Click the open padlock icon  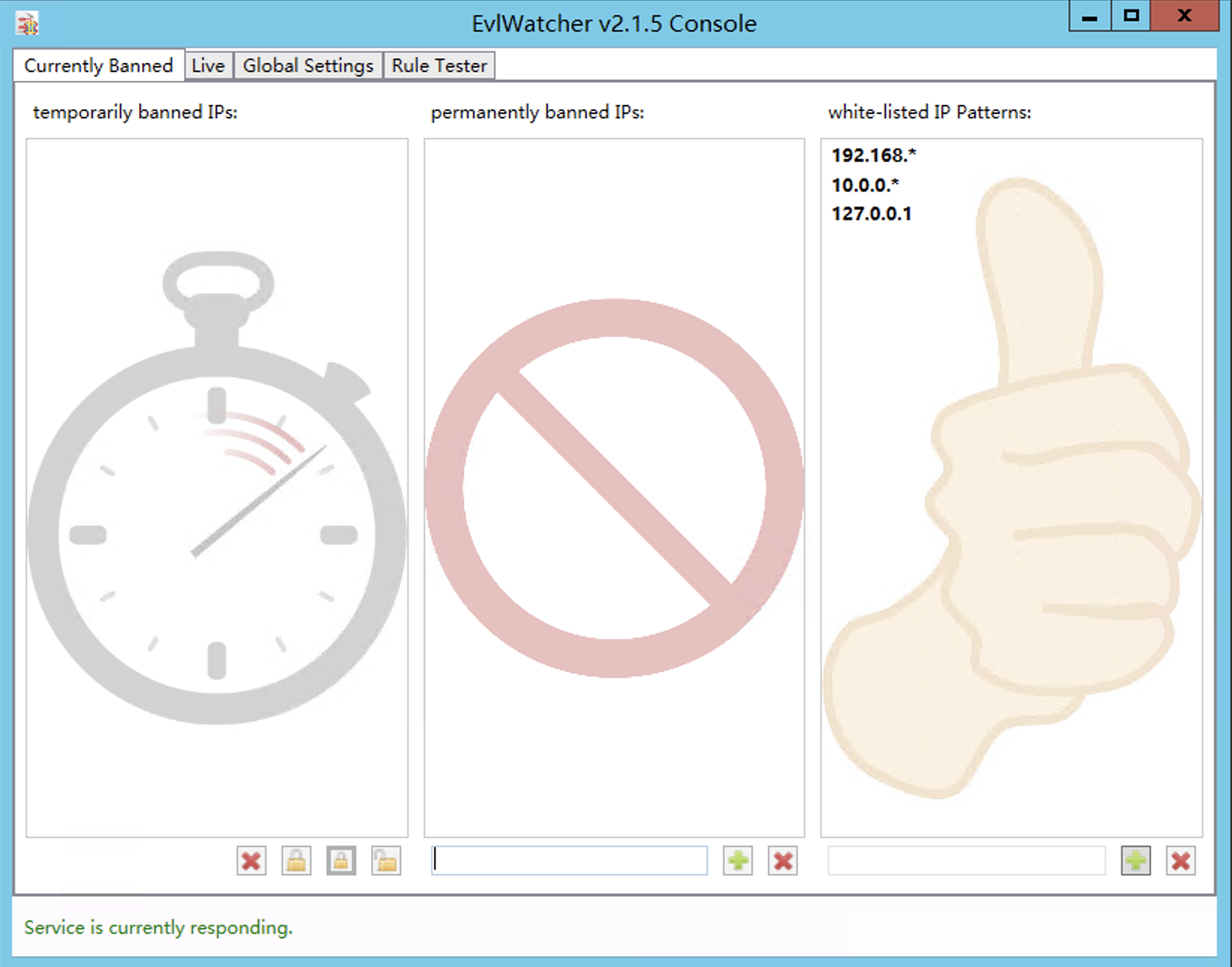coord(386,861)
